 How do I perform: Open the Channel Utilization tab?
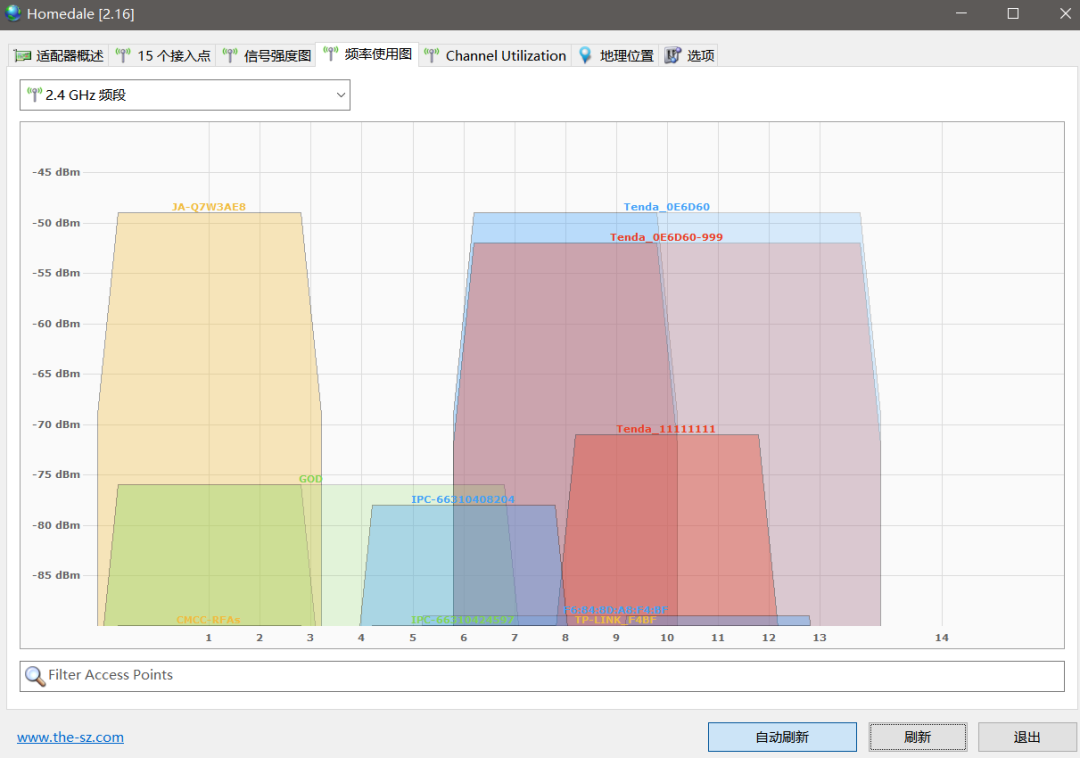[495, 56]
